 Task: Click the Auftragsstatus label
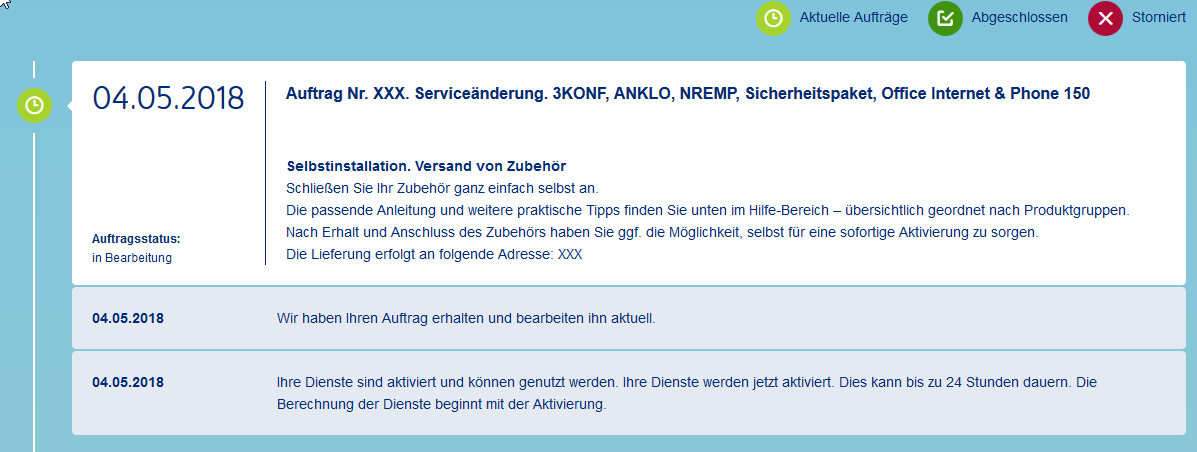135,239
